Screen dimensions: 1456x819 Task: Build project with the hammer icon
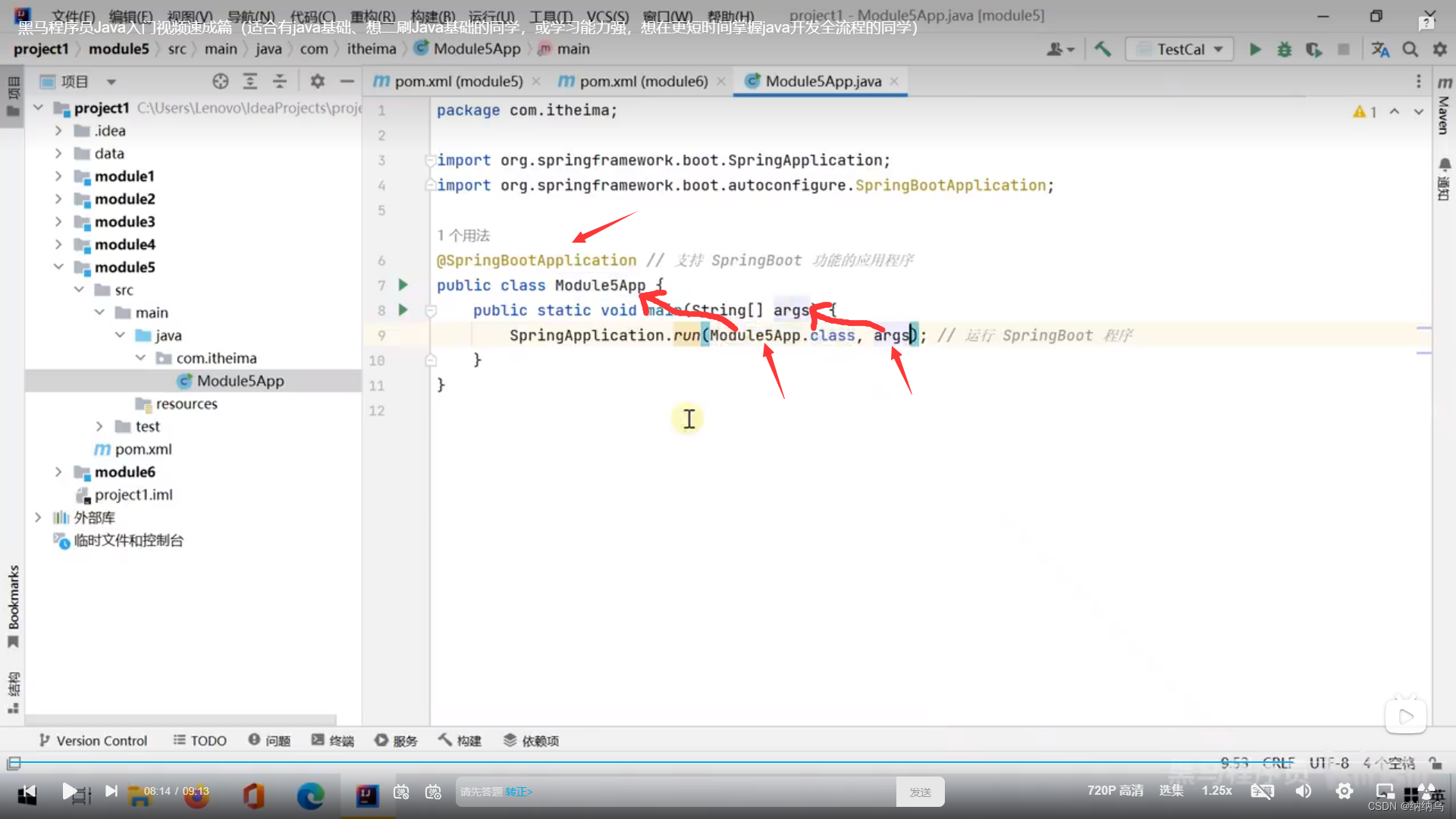coord(1103,49)
